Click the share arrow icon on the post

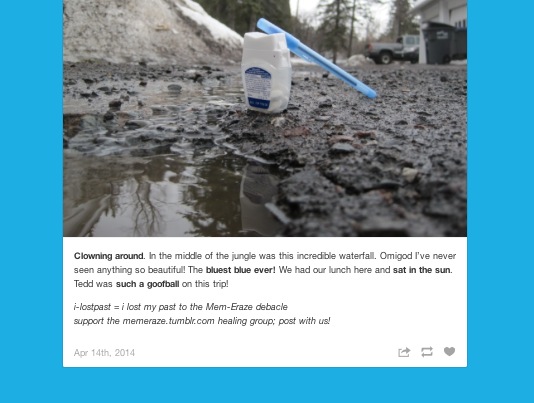pos(404,352)
